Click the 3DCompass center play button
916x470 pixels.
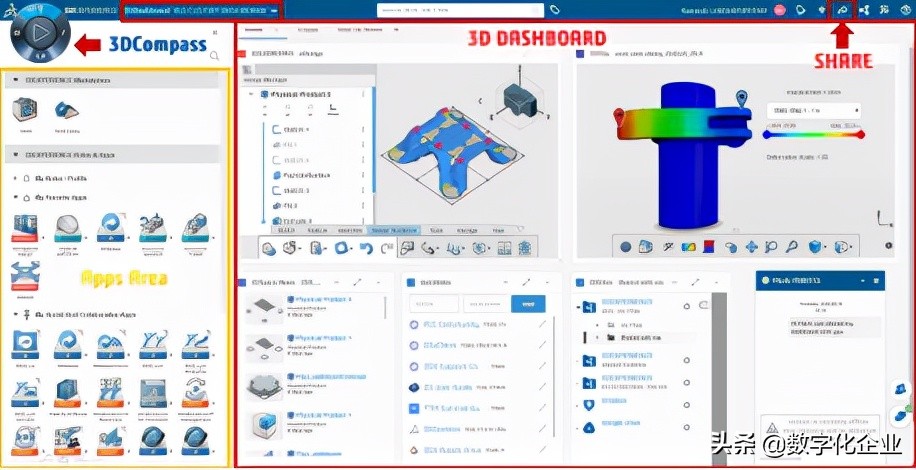(40, 33)
